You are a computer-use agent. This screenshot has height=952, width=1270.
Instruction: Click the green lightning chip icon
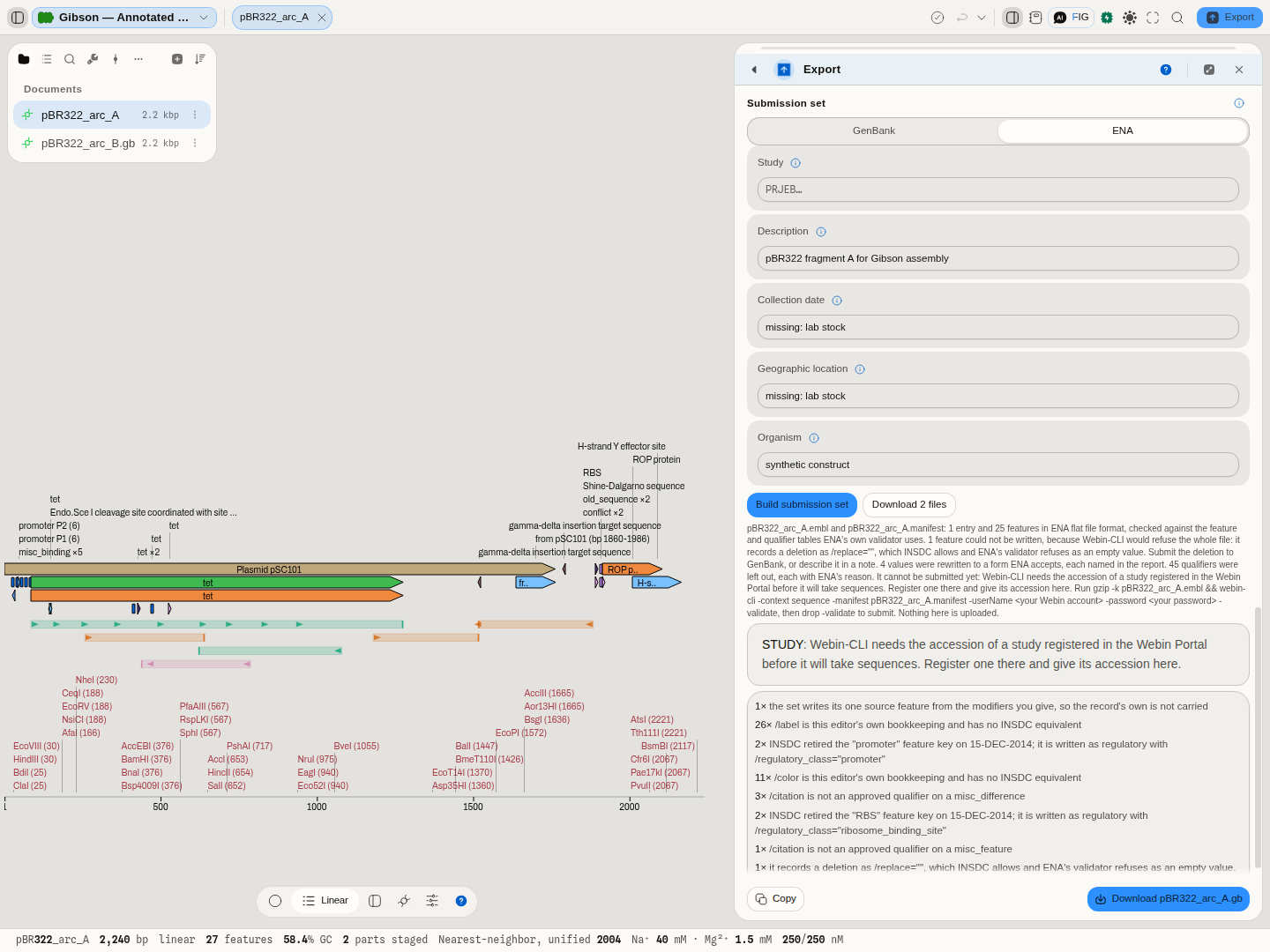(1107, 18)
